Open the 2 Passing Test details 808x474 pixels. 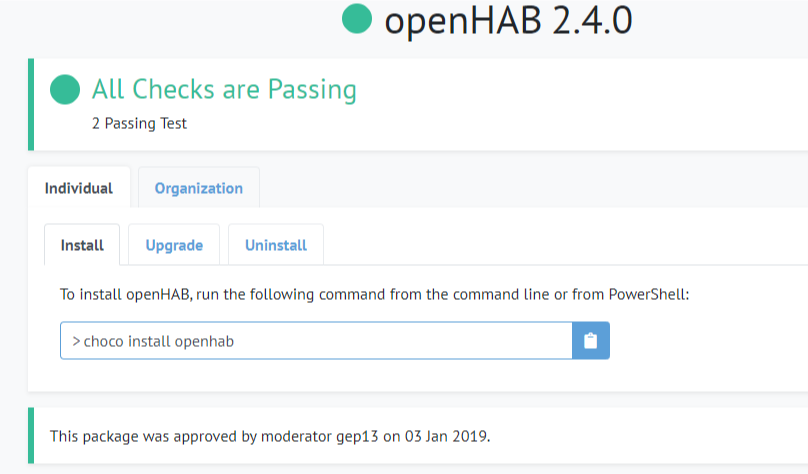coord(138,124)
